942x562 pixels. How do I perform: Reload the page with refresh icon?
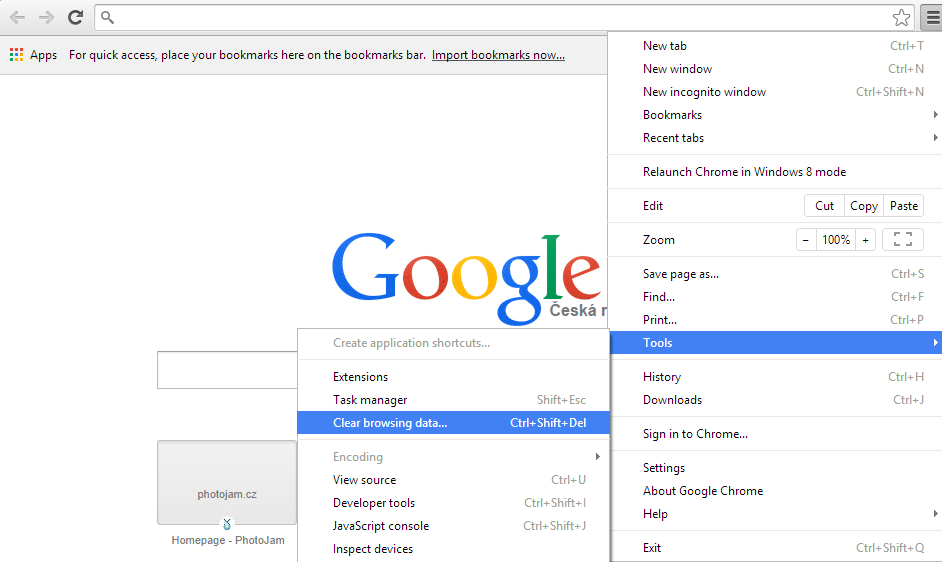click(x=75, y=17)
